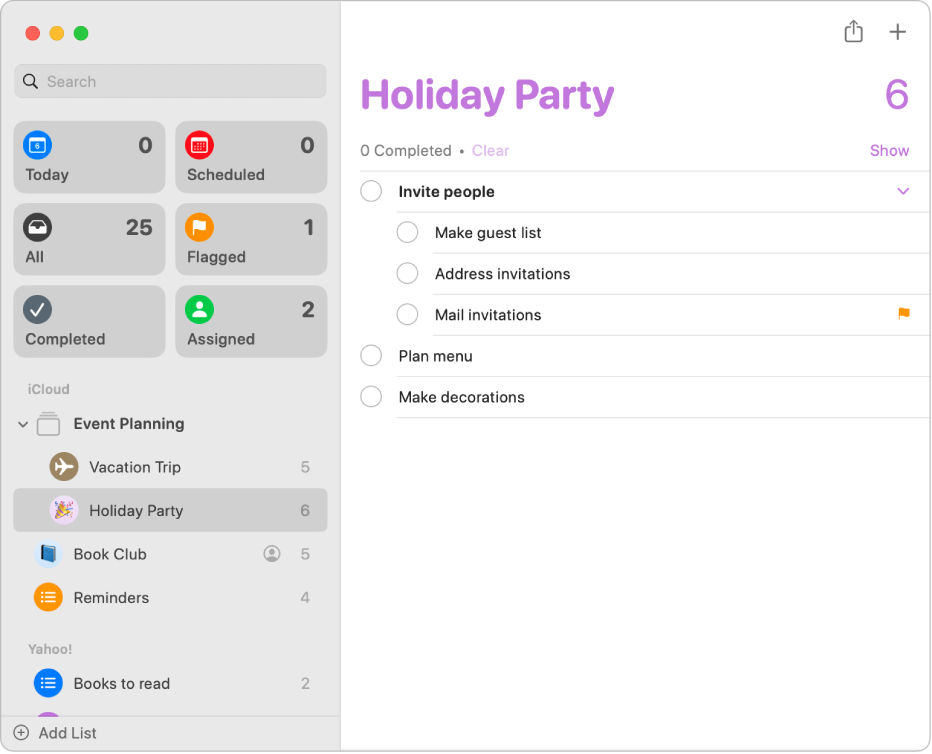Click the Add List button

tap(56, 733)
